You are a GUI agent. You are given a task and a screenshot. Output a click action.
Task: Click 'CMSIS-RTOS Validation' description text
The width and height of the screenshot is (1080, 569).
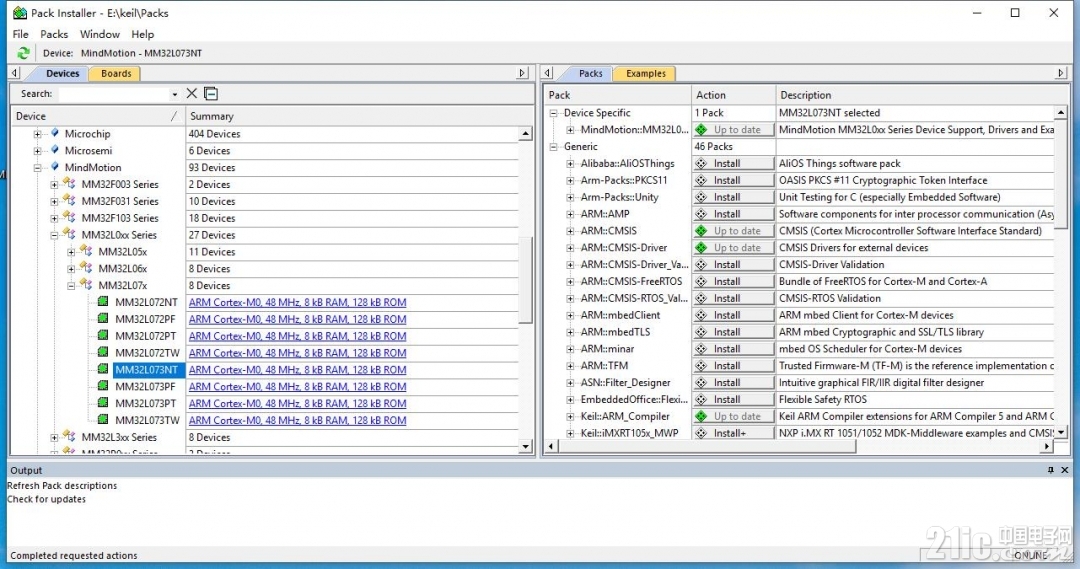pyautogui.click(x=830, y=298)
